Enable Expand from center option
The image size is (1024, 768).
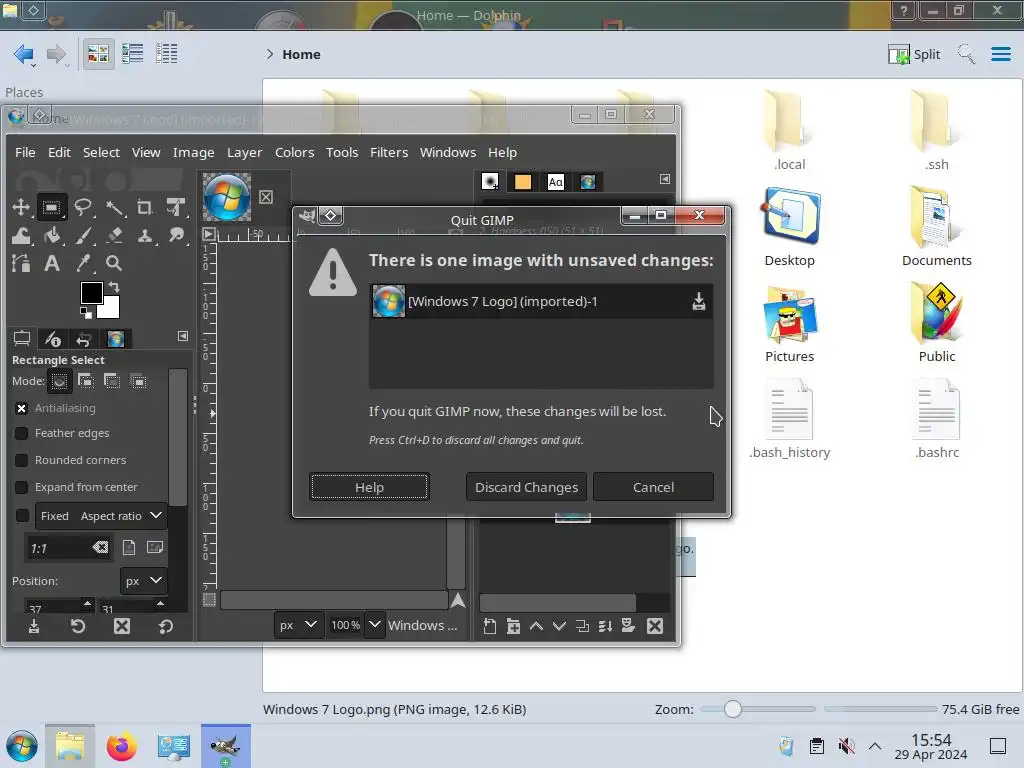tap(22, 487)
